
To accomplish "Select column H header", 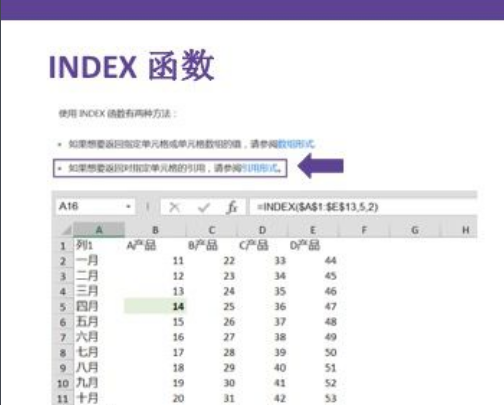I will pos(466,230).
